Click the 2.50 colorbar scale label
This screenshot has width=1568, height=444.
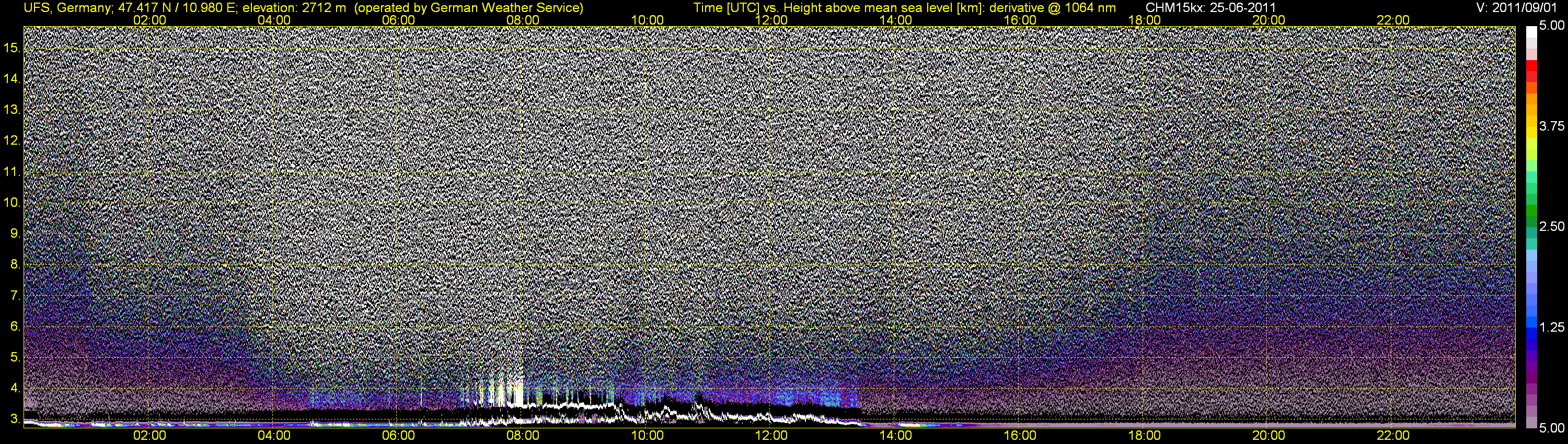[1552, 226]
